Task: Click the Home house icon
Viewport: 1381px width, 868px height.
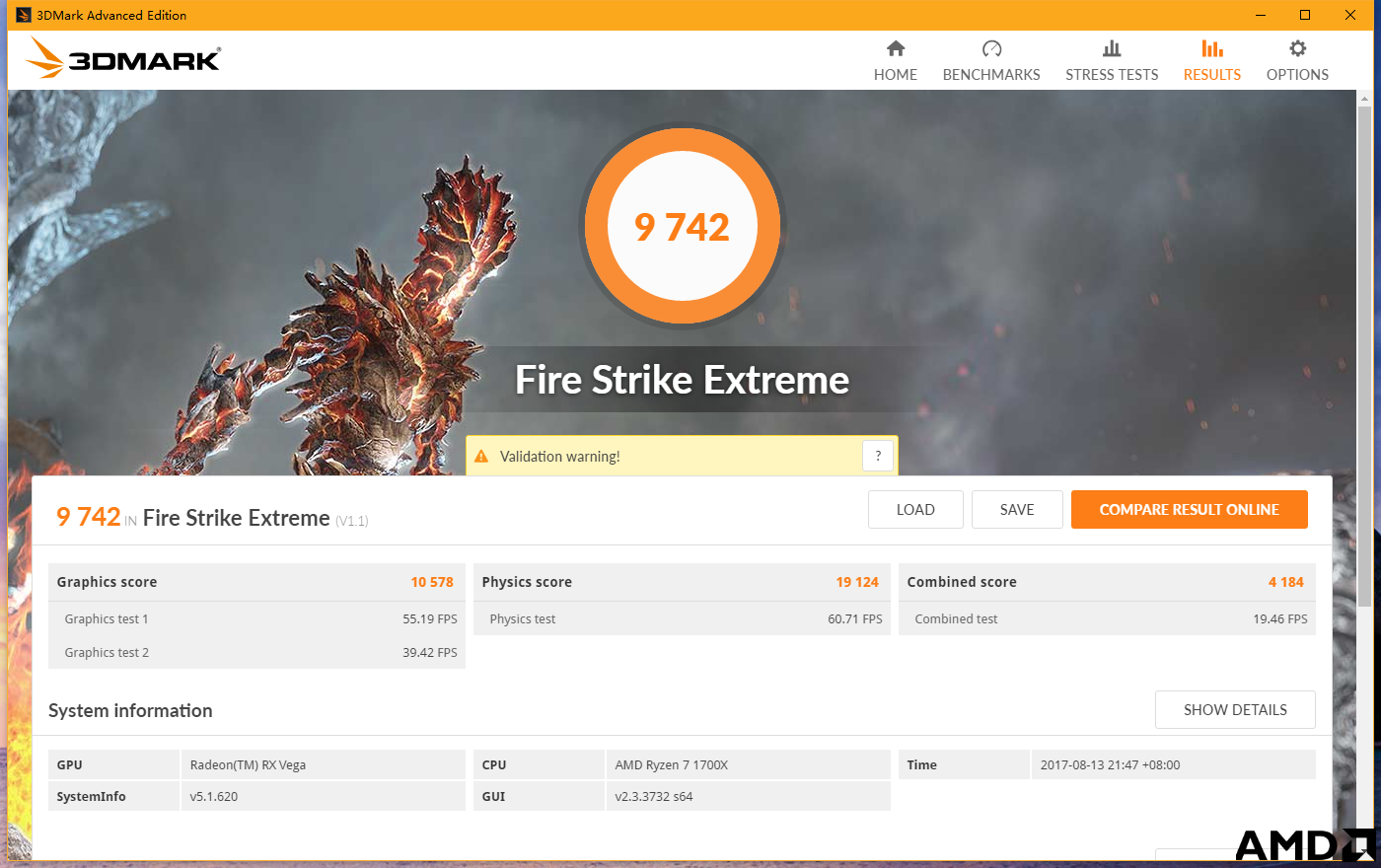Action: click(x=896, y=48)
